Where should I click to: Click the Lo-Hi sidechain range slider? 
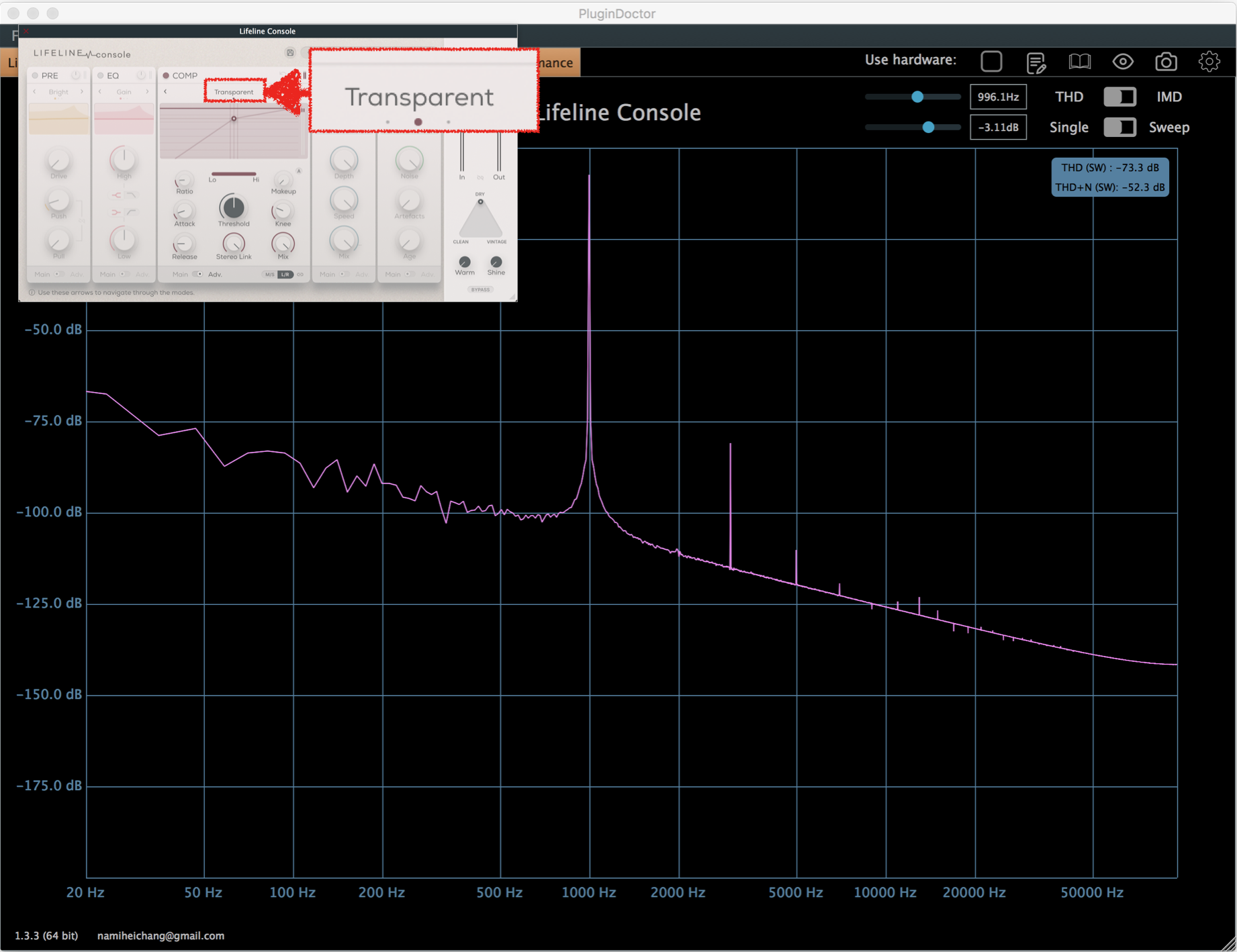point(234,174)
